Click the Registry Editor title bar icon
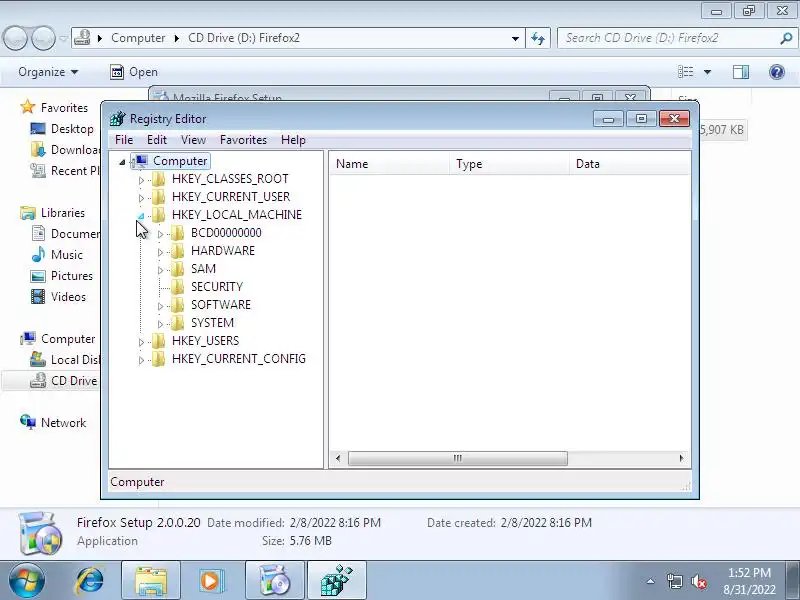The image size is (800, 600). (x=118, y=118)
